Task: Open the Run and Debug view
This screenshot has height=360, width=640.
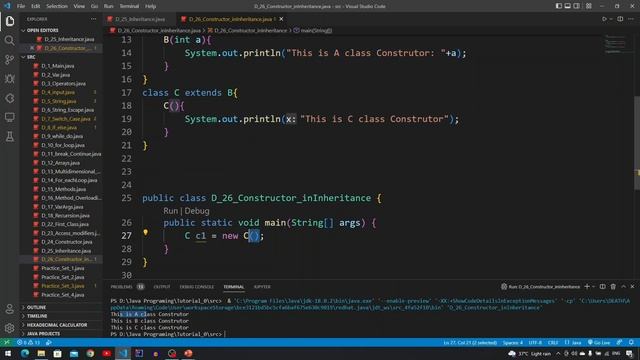Action: (x=10, y=79)
